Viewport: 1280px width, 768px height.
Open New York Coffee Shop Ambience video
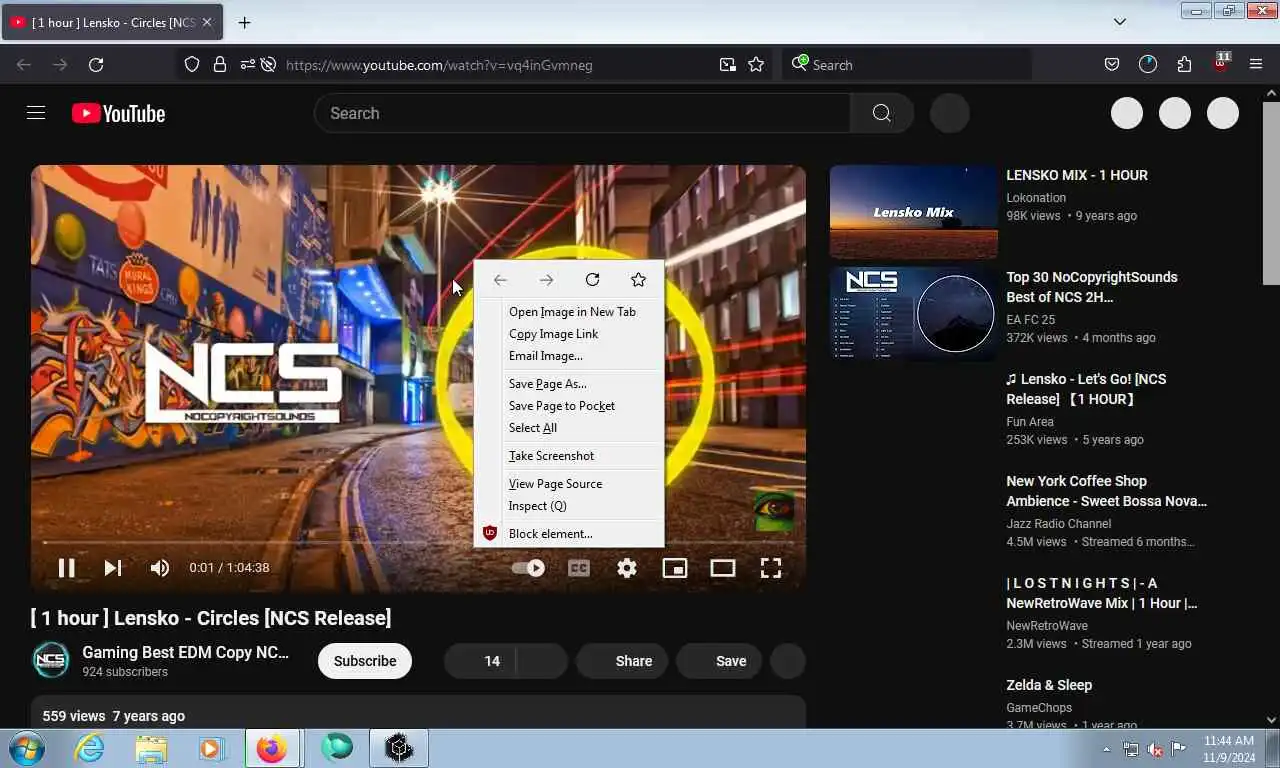click(1106, 491)
